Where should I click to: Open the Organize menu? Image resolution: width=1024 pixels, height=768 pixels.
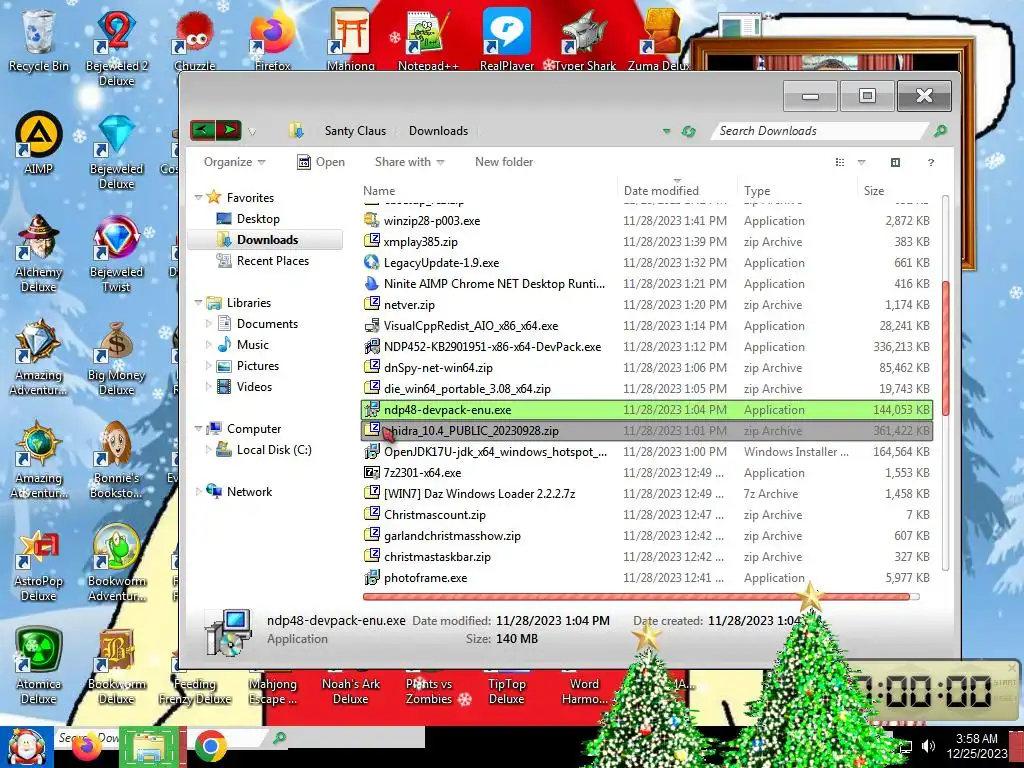pos(234,162)
